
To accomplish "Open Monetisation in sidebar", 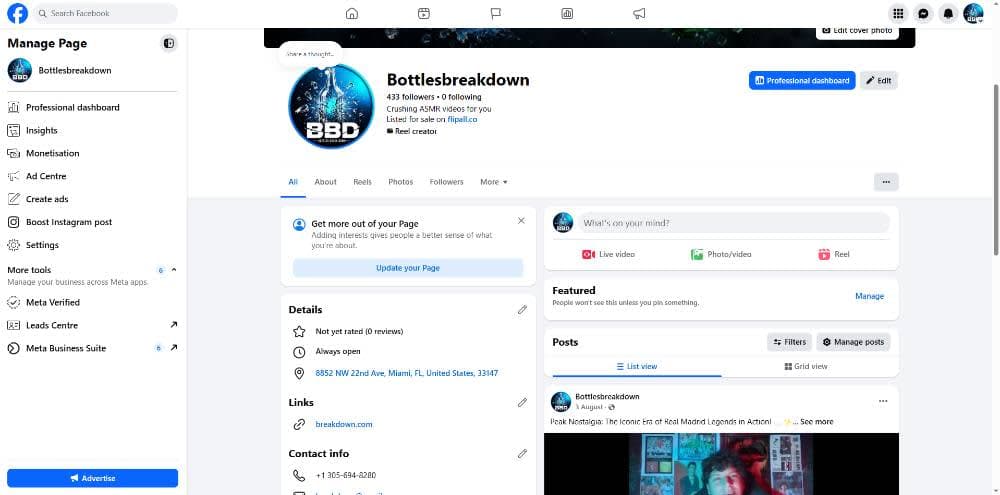I will pyautogui.click(x=92, y=154).
